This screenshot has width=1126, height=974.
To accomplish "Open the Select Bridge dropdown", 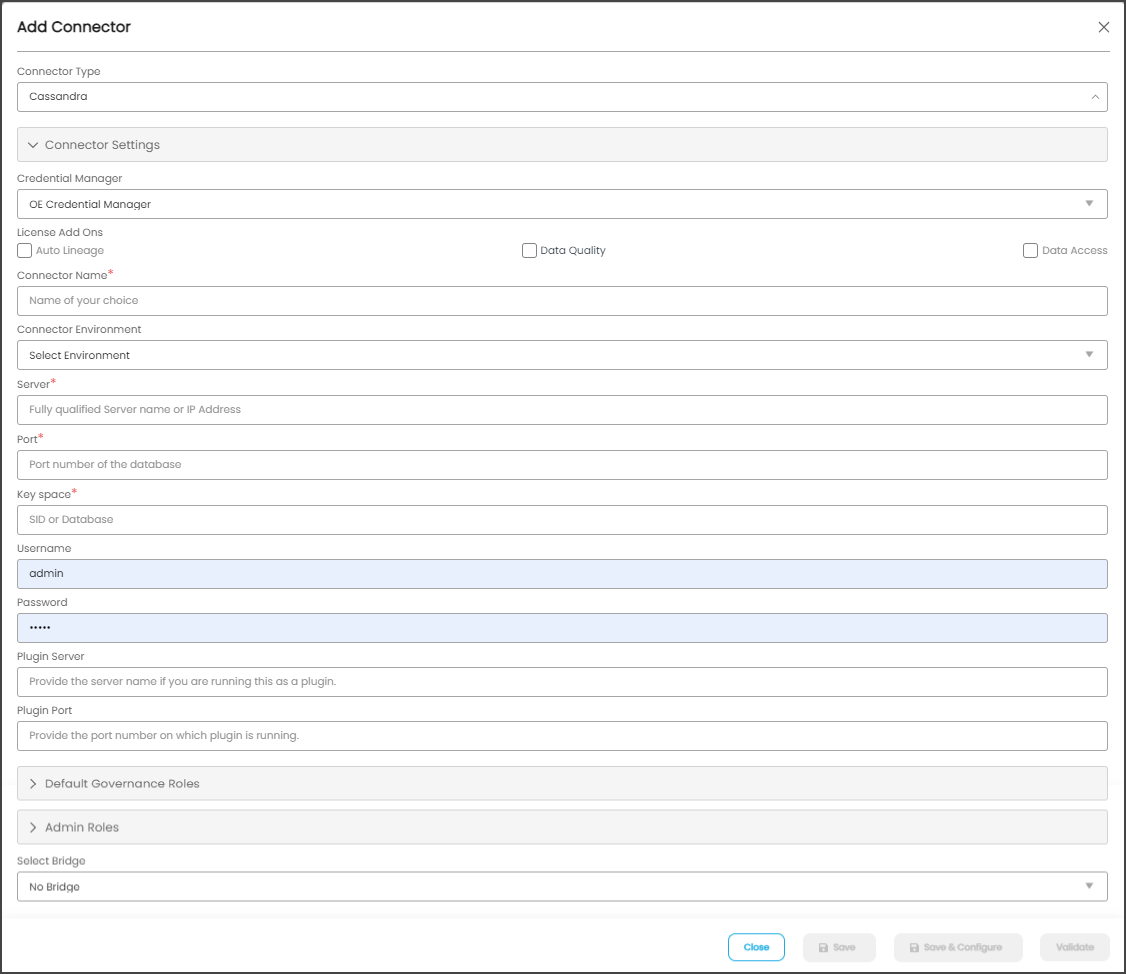I will coord(562,886).
